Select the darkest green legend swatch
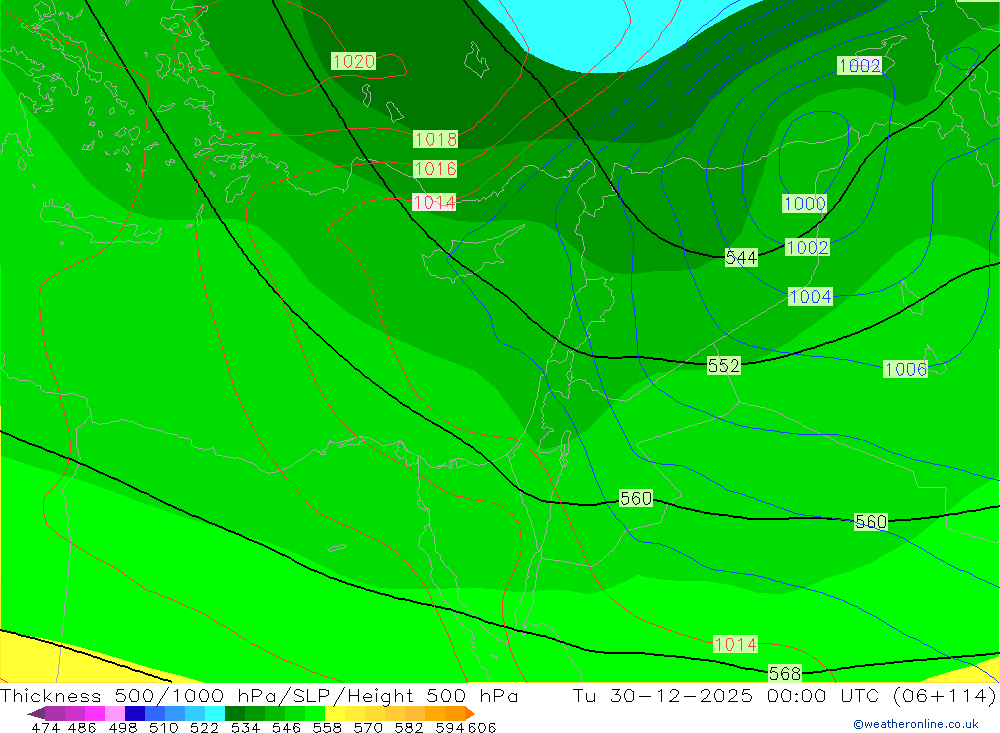This screenshot has height=733, width=1000. click(x=235, y=713)
